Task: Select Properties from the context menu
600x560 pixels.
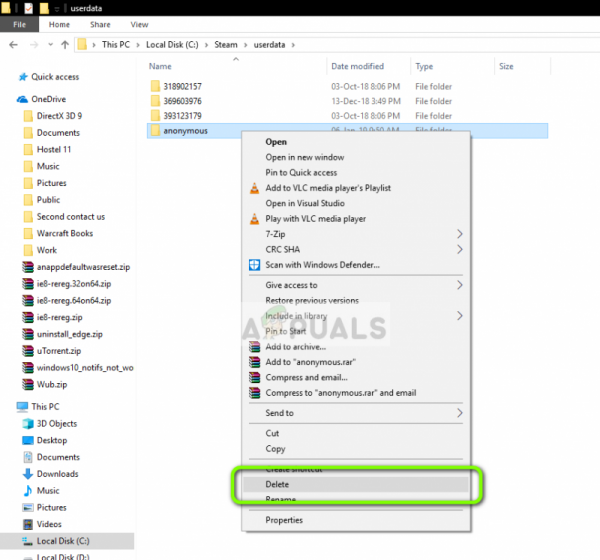Action: [x=284, y=520]
